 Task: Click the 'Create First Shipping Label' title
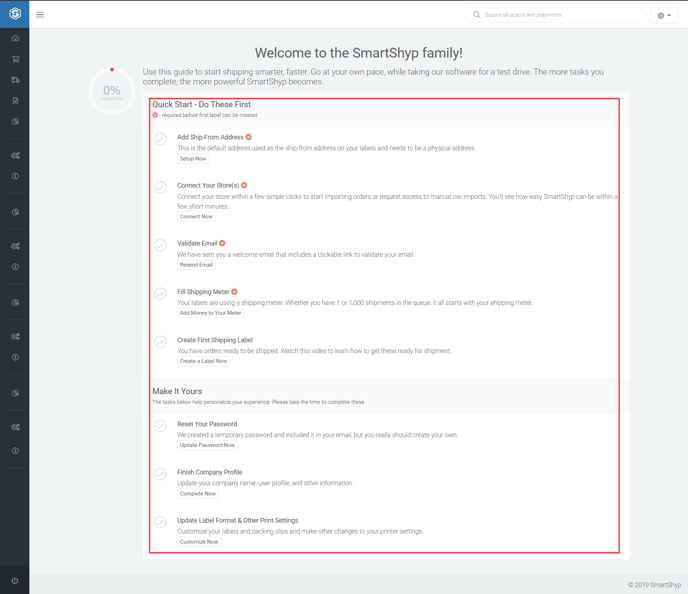pyautogui.click(x=215, y=340)
